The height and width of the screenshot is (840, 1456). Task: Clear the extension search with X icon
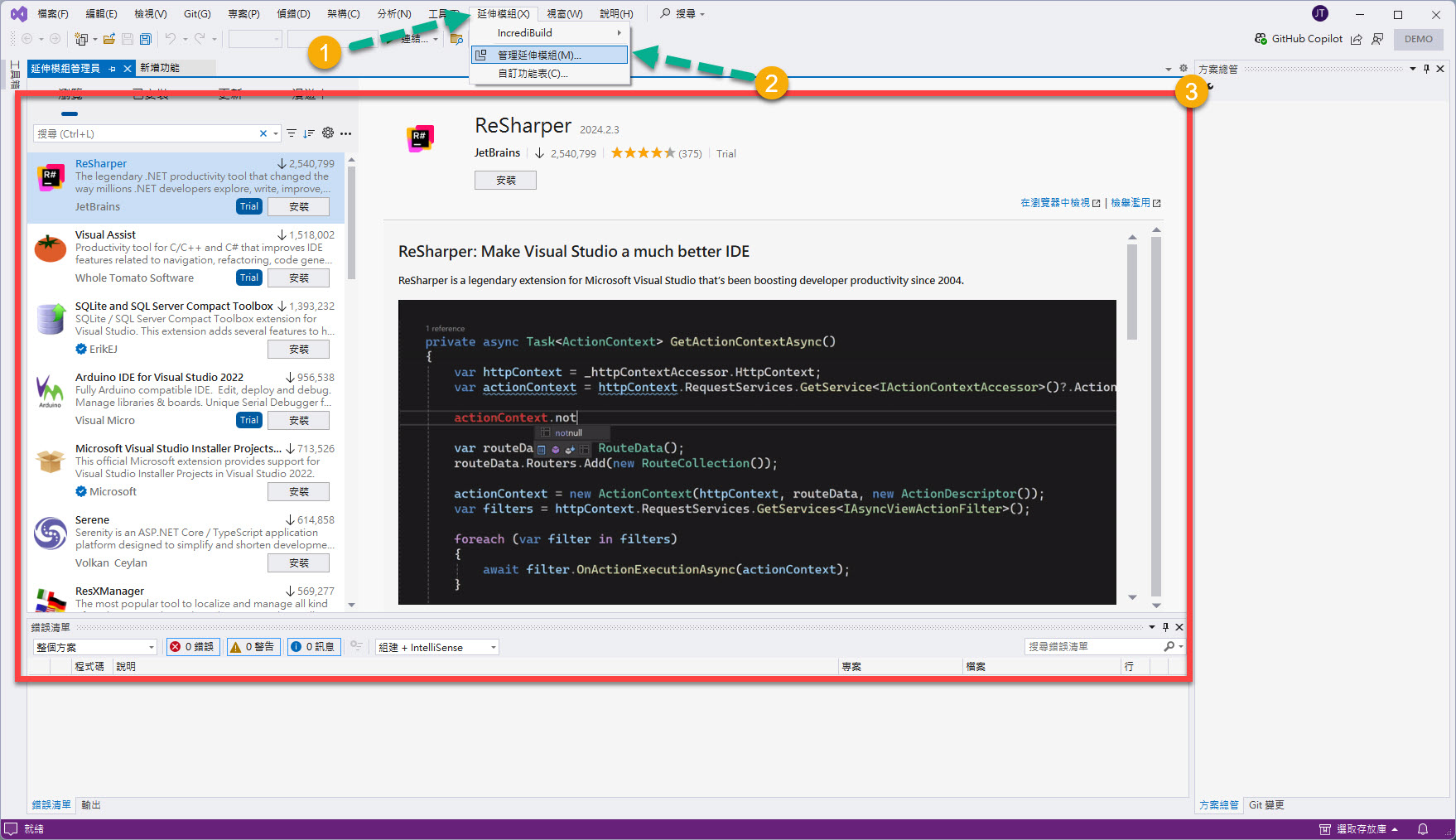pos(263,133)
